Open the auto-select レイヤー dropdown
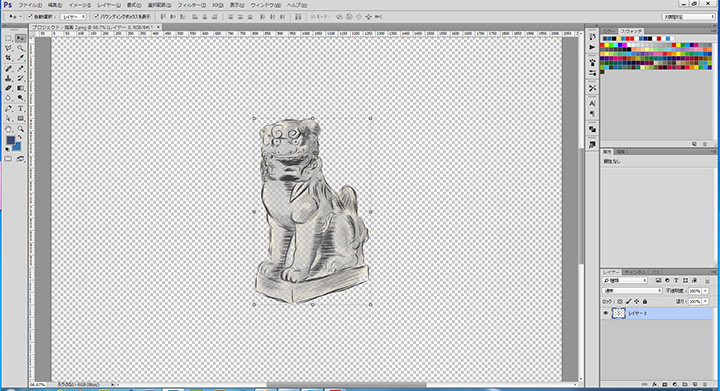This screenshot has height=391, width=720. tap(73, 17)
